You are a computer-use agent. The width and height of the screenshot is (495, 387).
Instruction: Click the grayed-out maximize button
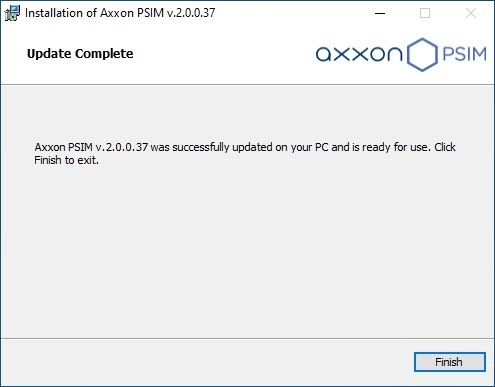coord(425,13)
